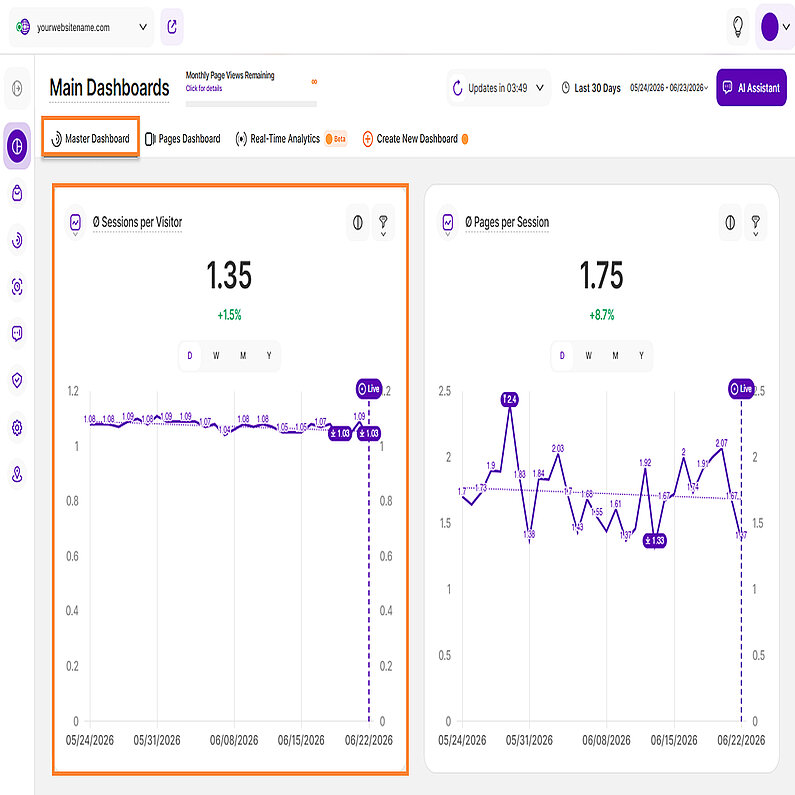Open the shopping bag sidebar icon
The image size is (795, 795).
coord(17,193)
